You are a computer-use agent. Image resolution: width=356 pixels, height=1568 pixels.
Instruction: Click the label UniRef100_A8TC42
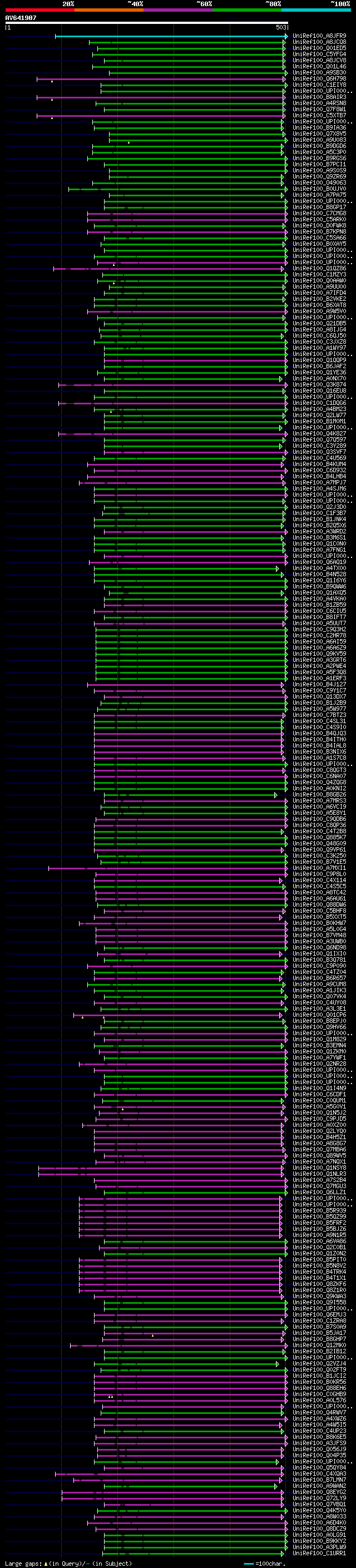point(319,892)
